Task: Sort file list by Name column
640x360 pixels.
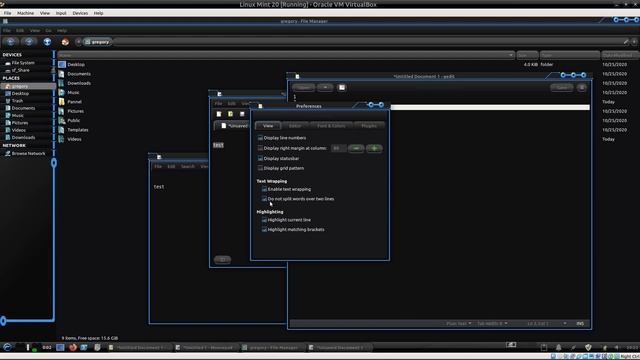Action: [286, 55]
